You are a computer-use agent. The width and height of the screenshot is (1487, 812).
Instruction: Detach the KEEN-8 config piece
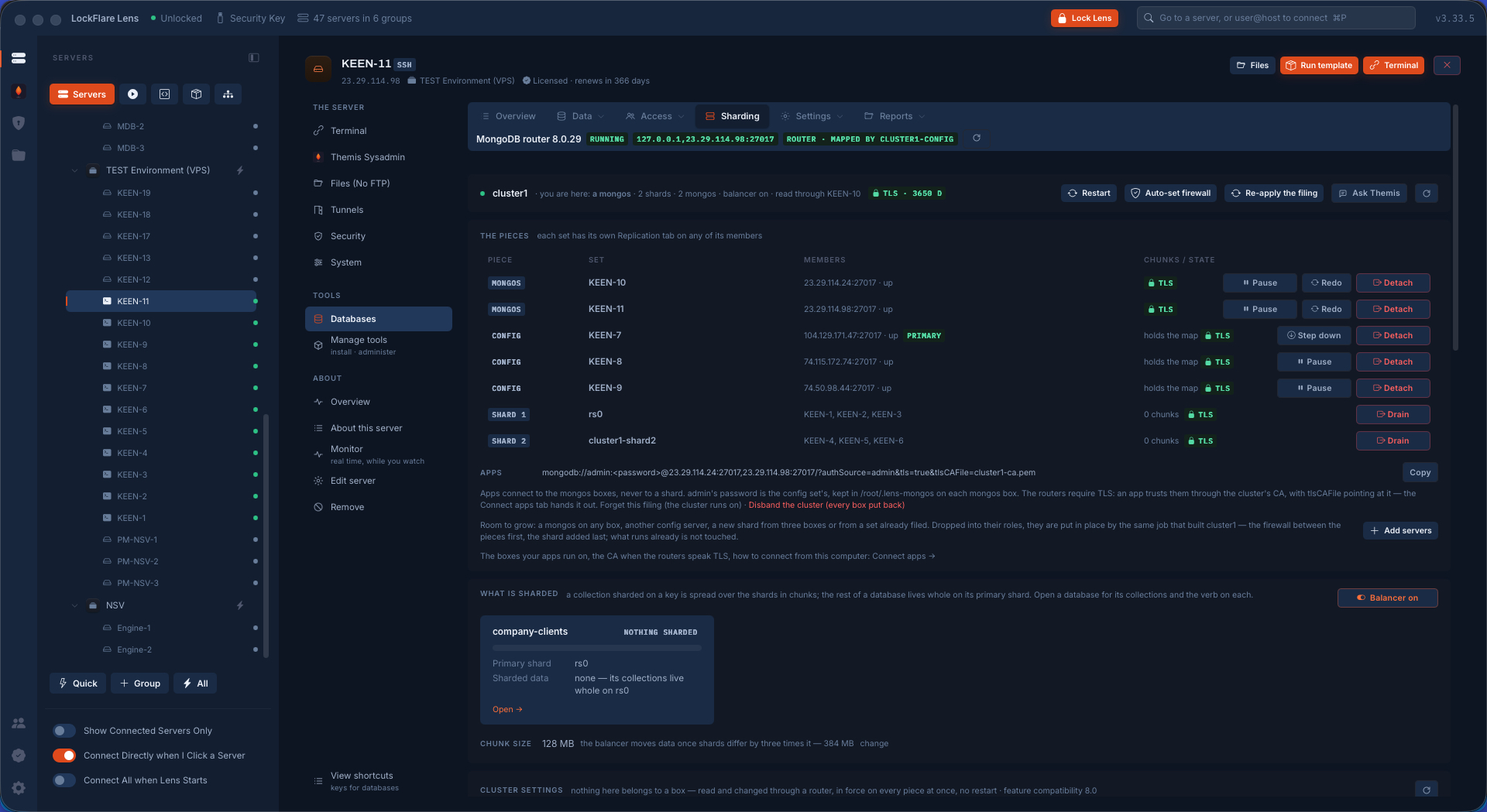[1393, 362]
